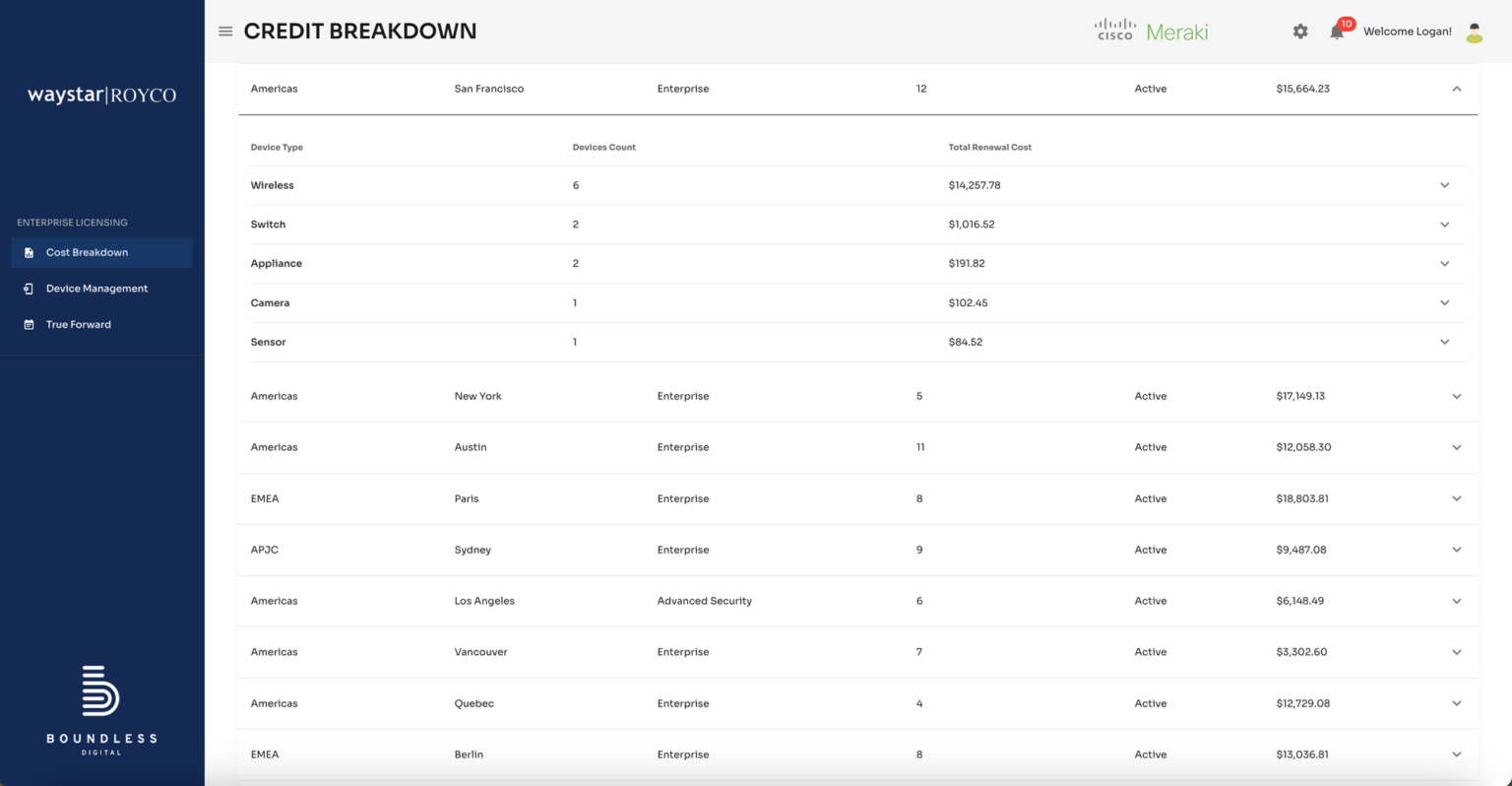Click the user profile avatar
Image resolution: width=1512 pixels, height=786 pixels.
pyautogui.click(x=1474, y=32)
